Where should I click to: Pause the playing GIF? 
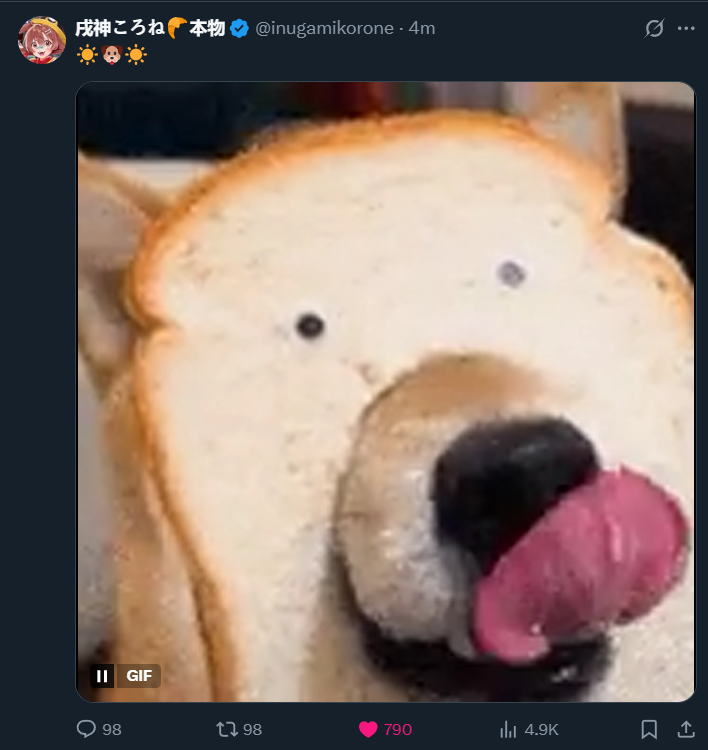(102, 676)
